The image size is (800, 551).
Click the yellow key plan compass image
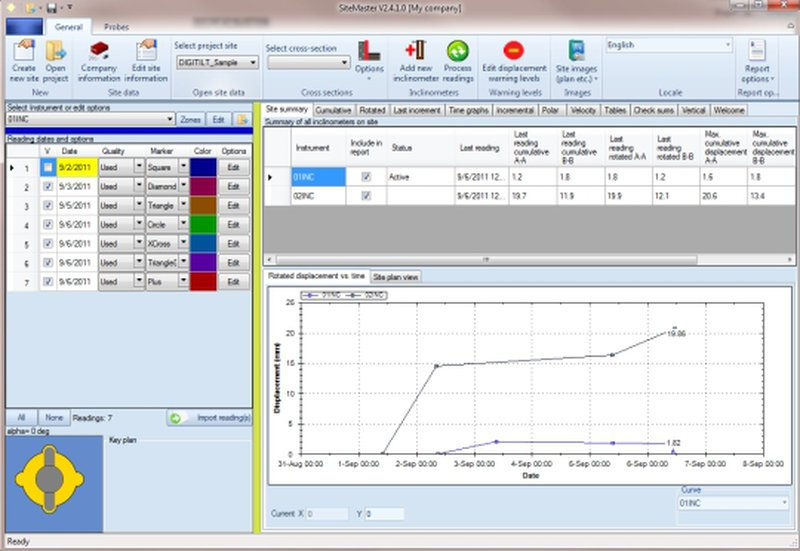[x=49, y=479]
